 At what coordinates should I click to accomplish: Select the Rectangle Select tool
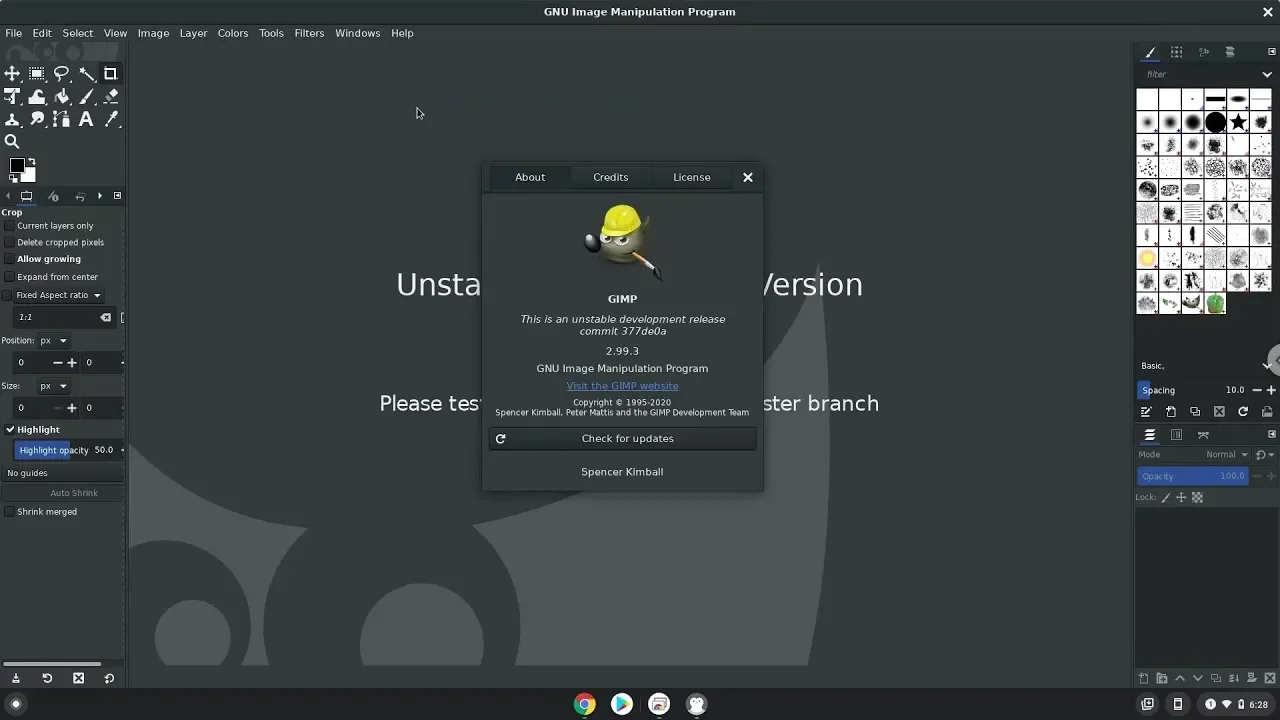point(37,73)
